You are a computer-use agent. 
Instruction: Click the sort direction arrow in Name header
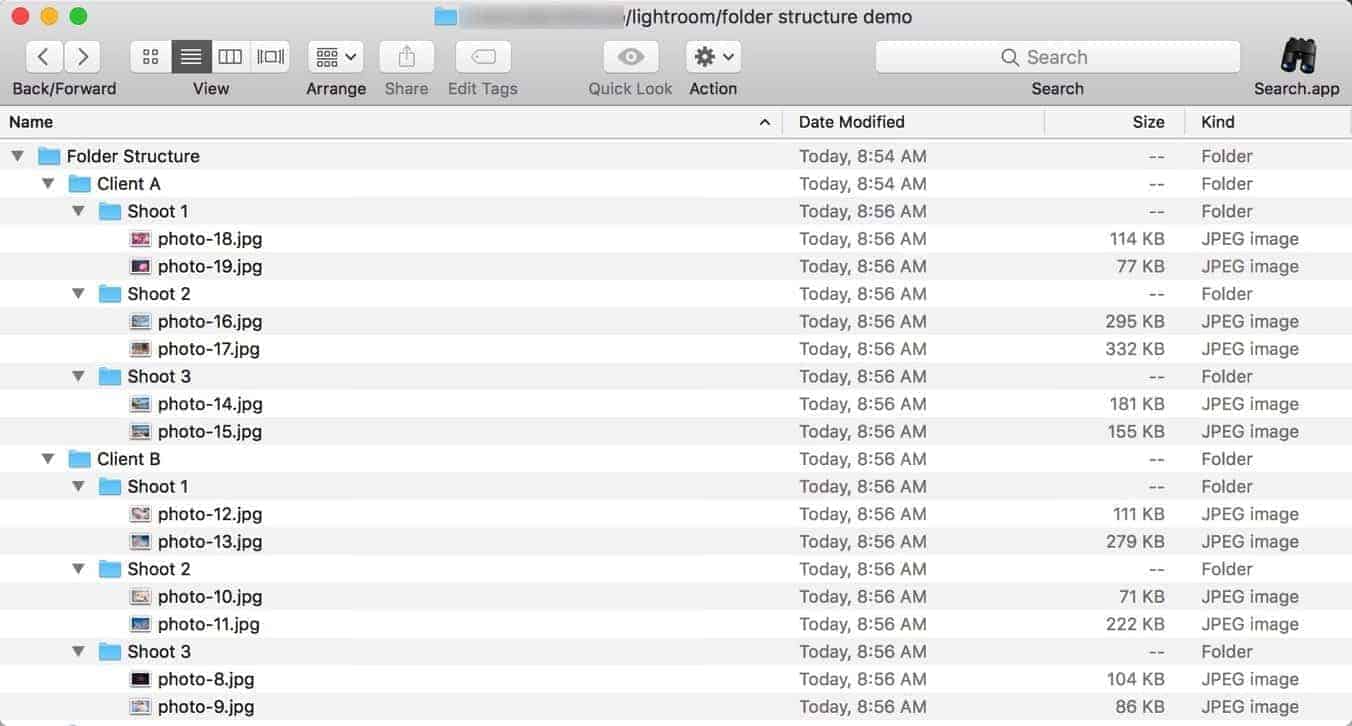pos(765,122)
